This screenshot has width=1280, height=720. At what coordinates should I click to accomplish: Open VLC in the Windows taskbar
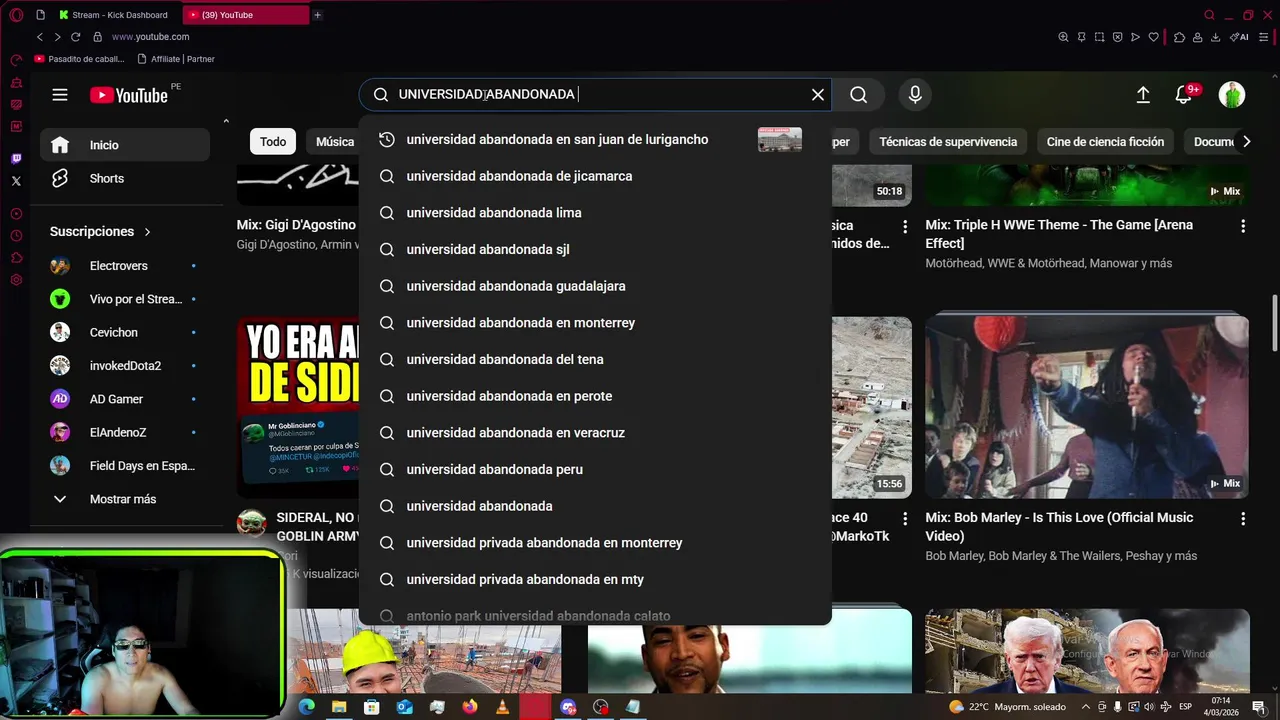[502, 707]
